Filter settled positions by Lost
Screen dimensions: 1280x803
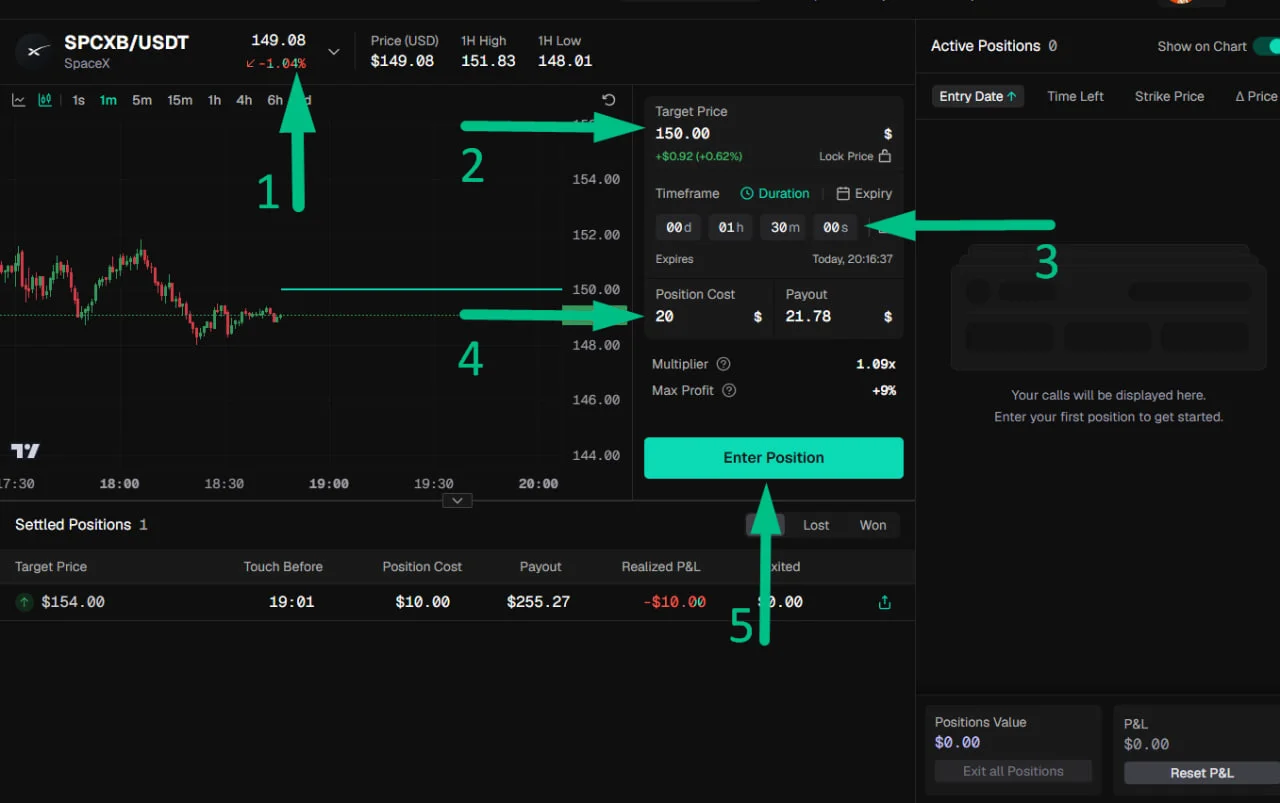[816, 525]
